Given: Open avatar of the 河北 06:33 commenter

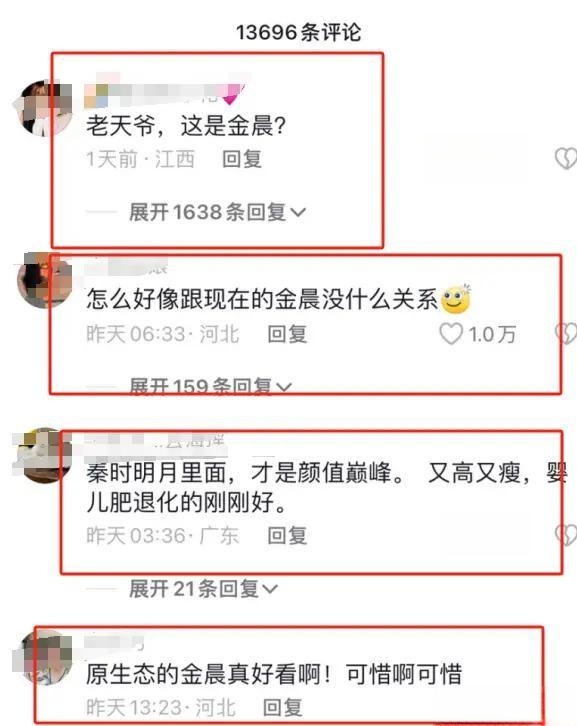Looking at the screenshot, I should coord(44,281).
